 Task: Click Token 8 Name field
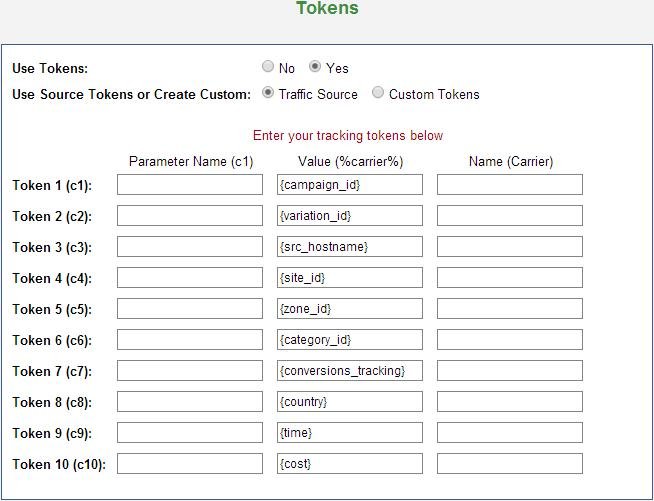click(510, 402)
